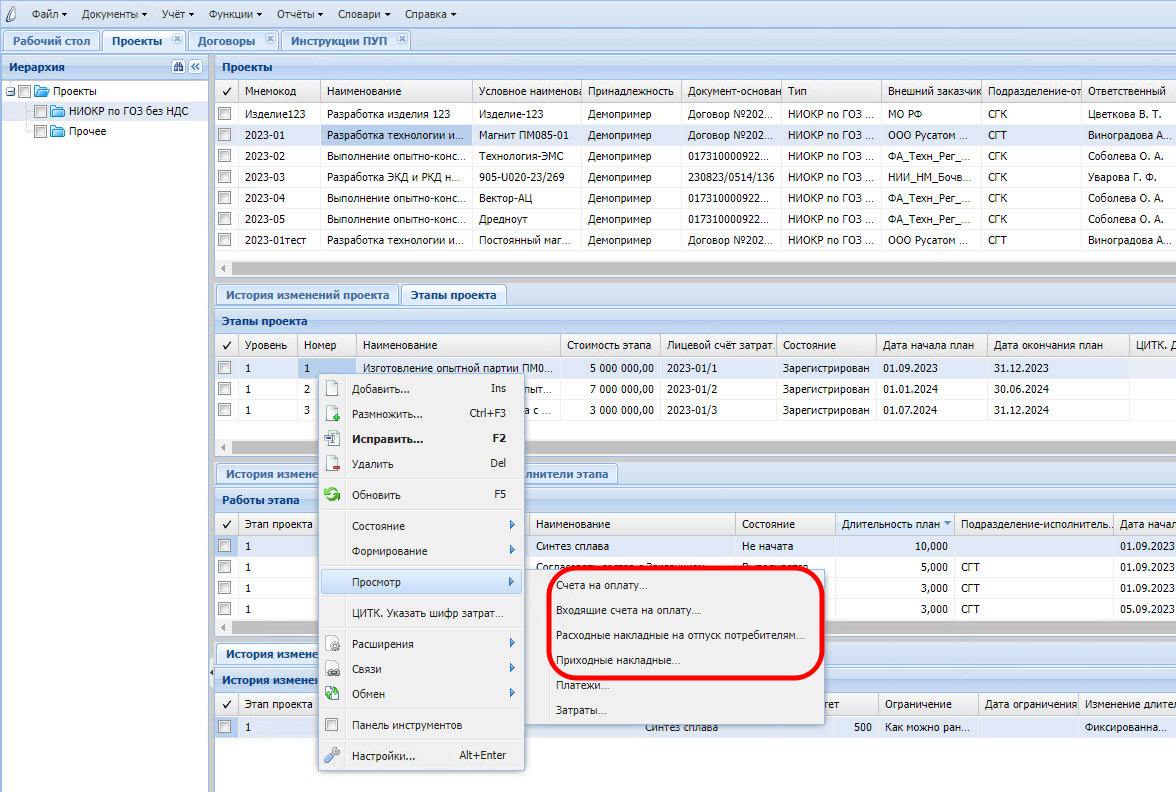Viewport: 1176px width, 792px height.
Task: Open the История изменений проекта tab
Action: 307,295
